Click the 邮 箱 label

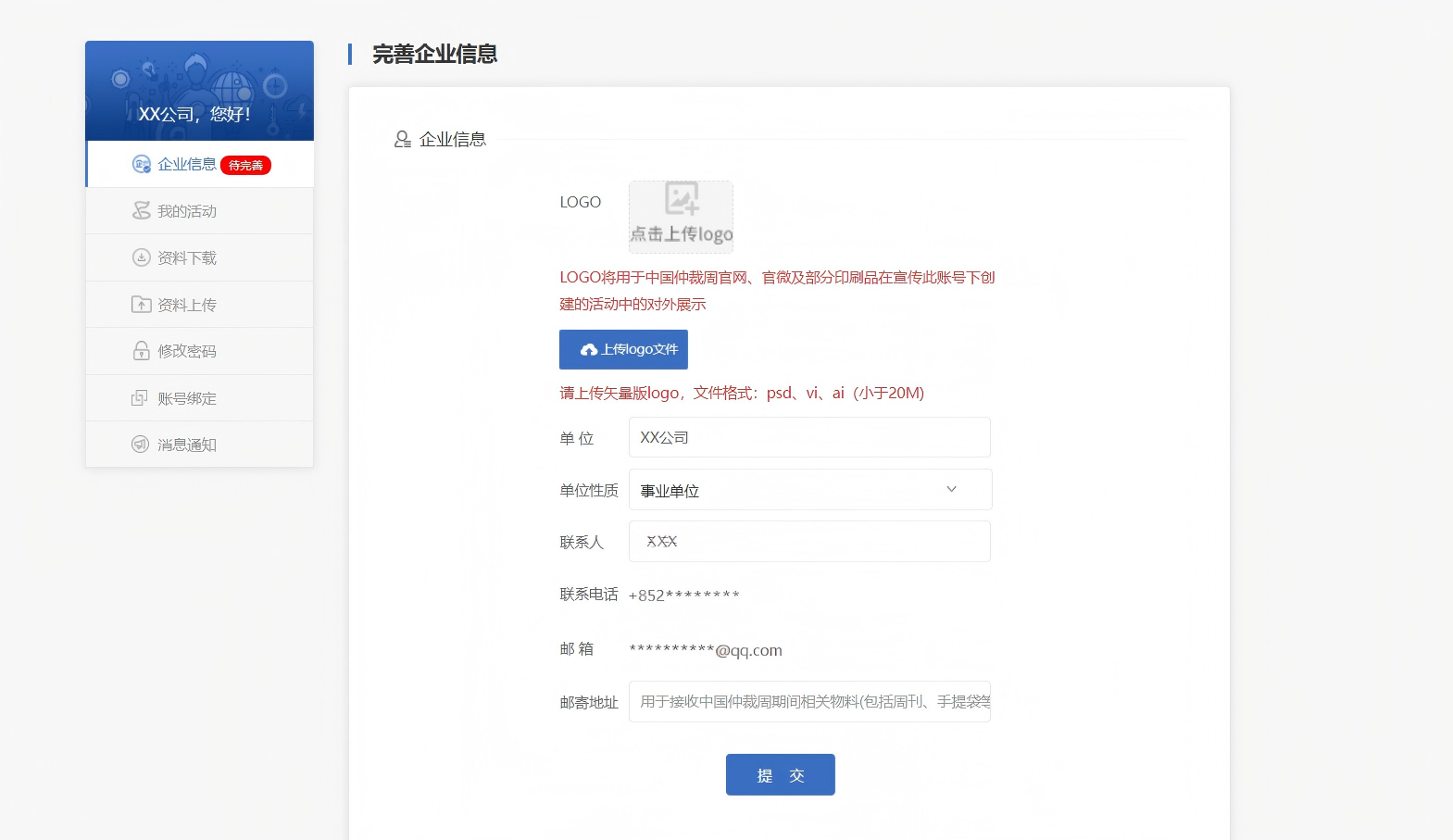[x=576, y=649]
